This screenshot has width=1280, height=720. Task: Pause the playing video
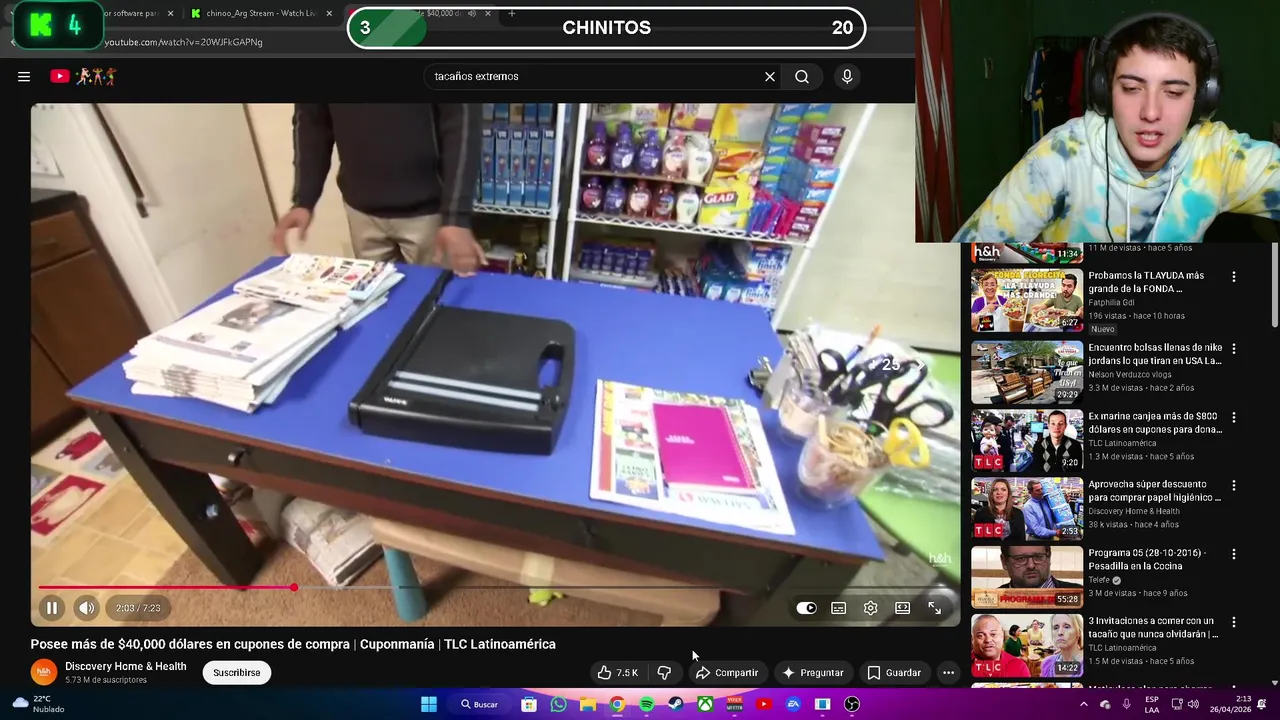[x=52, y=608]
